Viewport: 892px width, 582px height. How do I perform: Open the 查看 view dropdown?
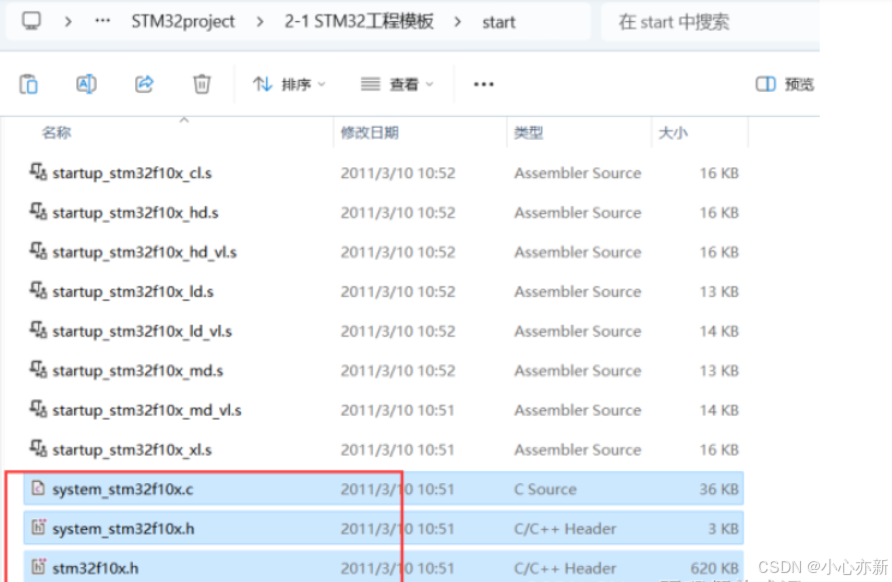tap(397, 84)
